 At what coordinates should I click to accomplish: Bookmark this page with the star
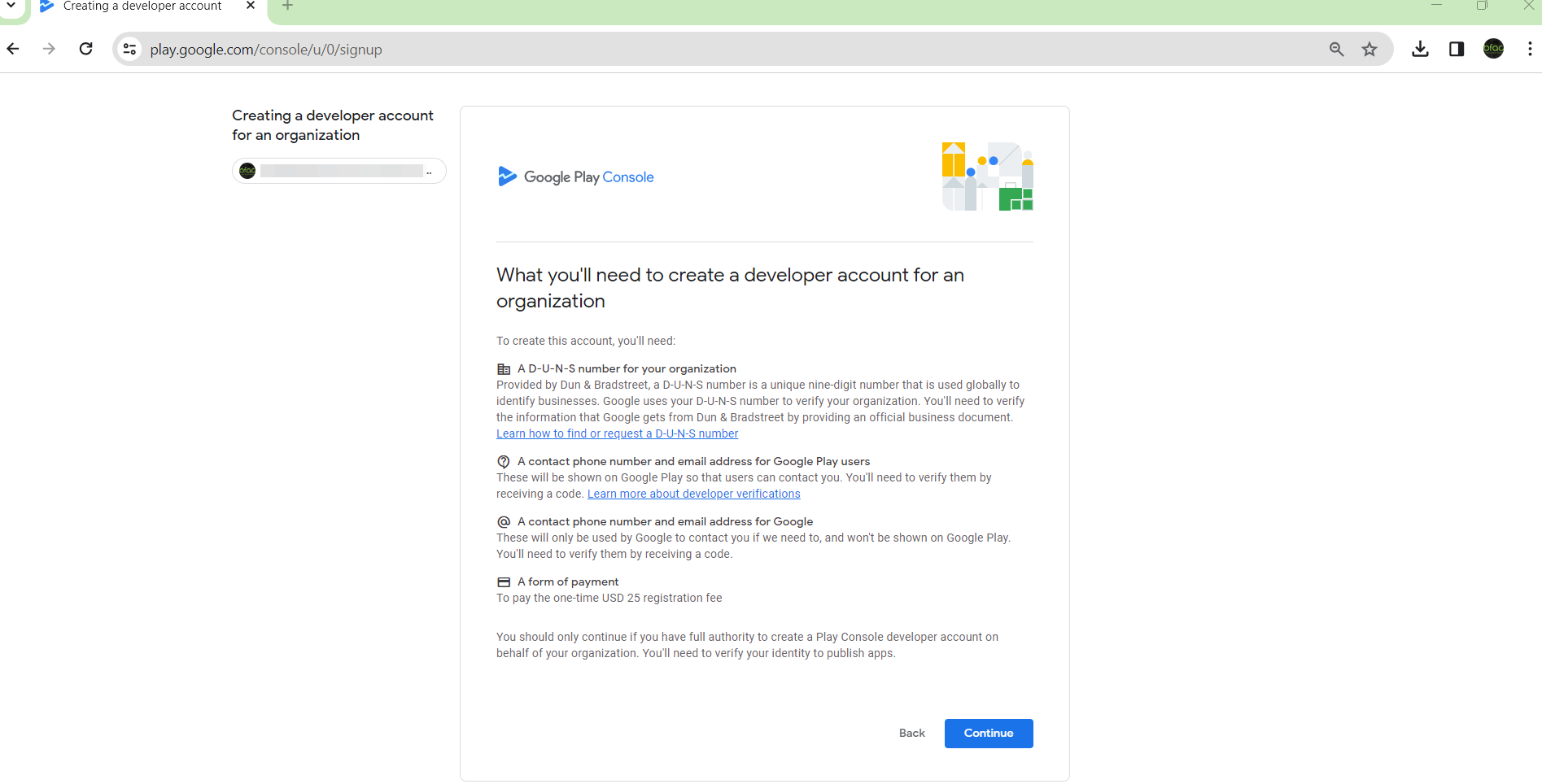click(1369, 49)
